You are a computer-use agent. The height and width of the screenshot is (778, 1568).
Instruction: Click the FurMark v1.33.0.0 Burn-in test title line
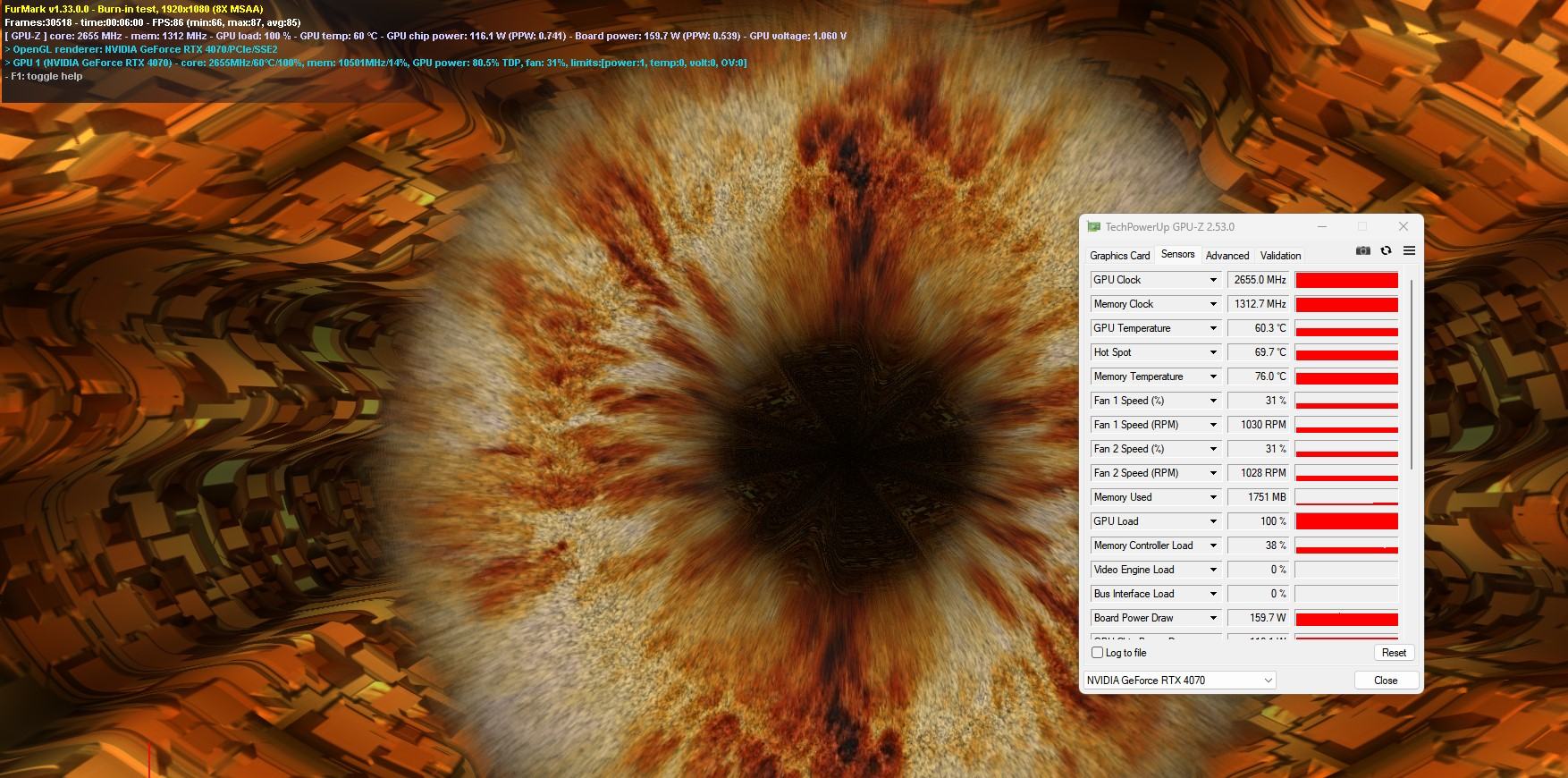pos(133,9)
